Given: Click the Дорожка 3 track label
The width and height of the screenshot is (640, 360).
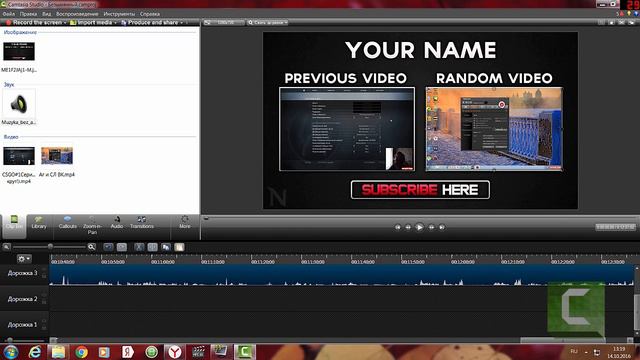Looking at the screenshot, I should pyautogui.click(x=22, y=273).
